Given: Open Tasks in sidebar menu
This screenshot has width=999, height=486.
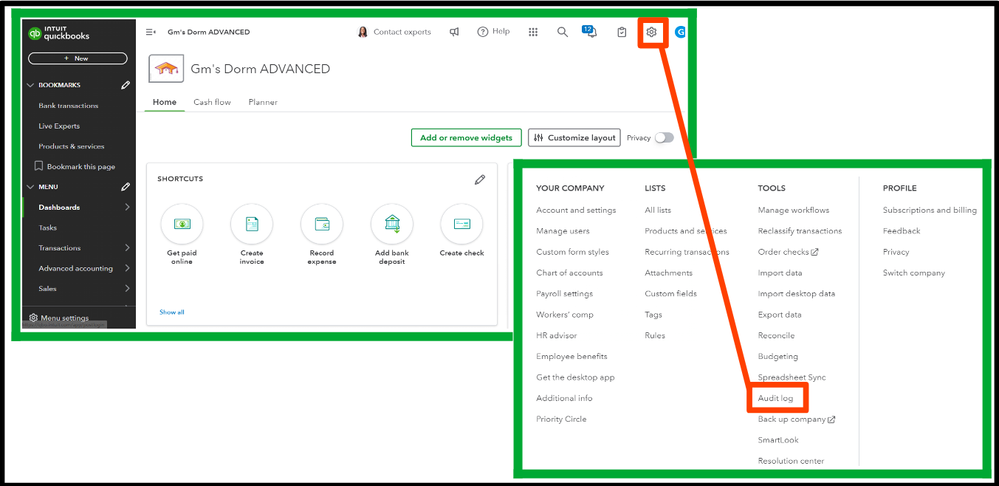Looking at the screenshot, I should pyautogui.click(x=48, y=227).
